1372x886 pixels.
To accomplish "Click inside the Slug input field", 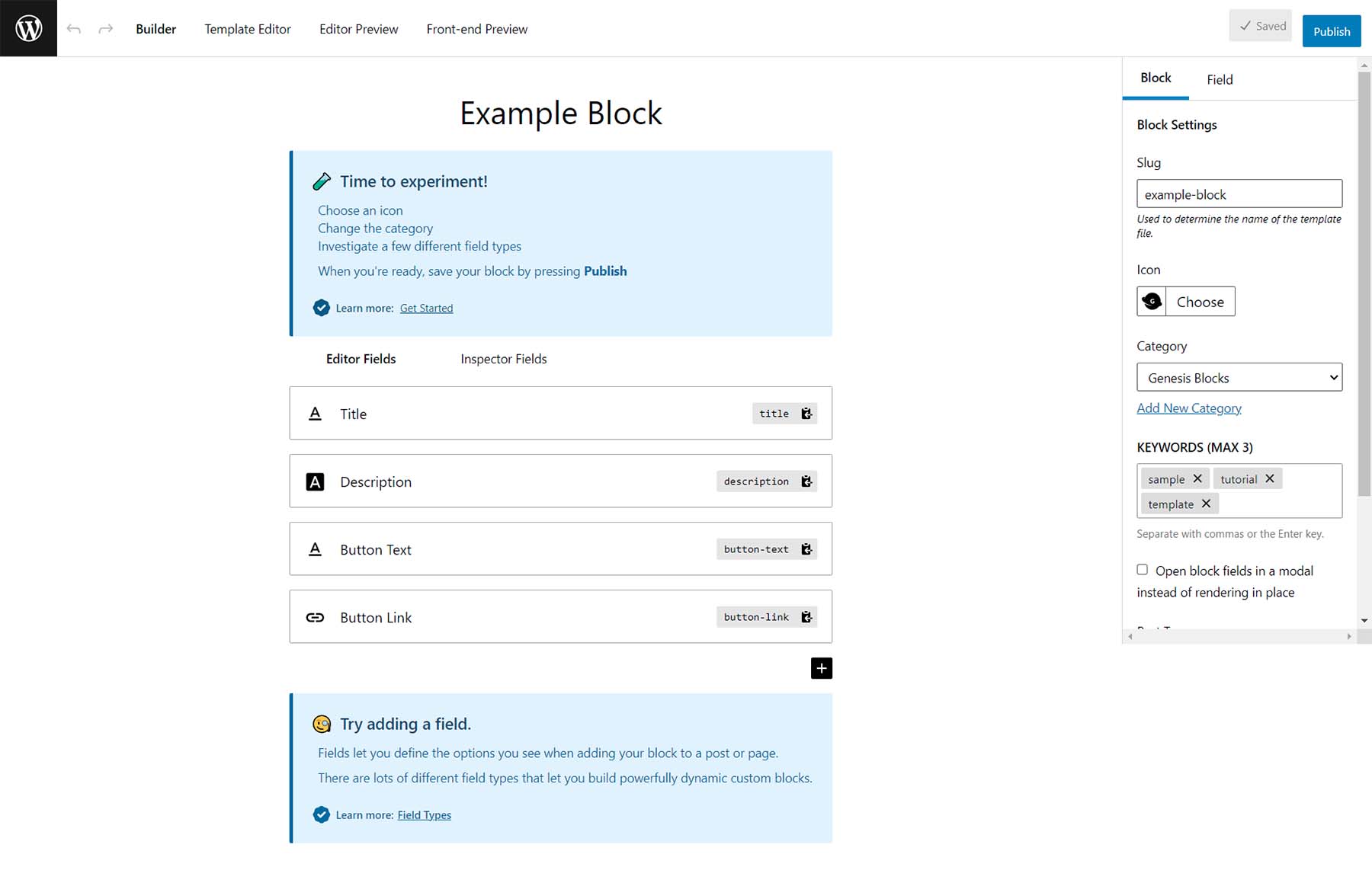I will [x=1239, y=194].
